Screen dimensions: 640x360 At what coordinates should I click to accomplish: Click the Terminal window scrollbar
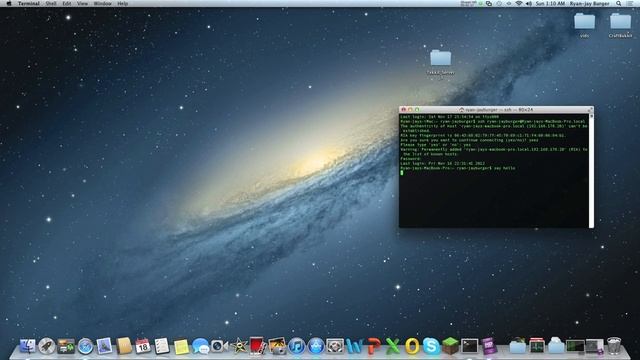click(x=591, y=171)
